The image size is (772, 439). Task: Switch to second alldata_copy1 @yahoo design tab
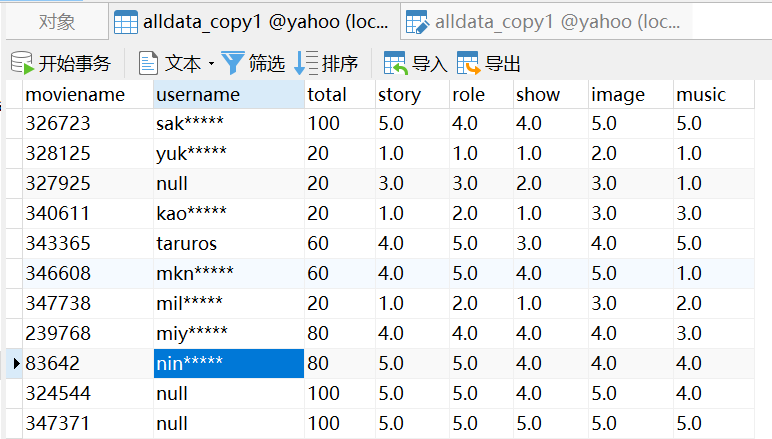547,22
